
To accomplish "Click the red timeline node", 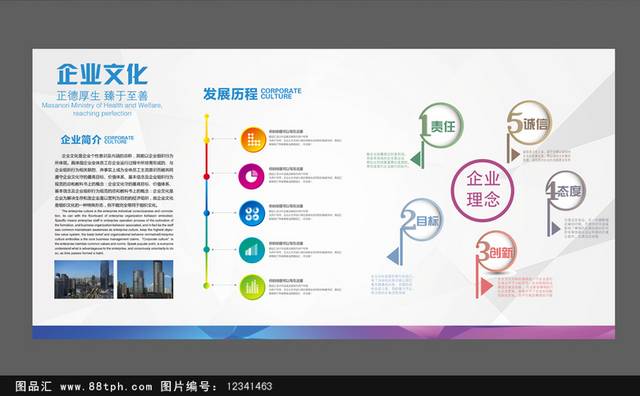I will [x=207, y=176].
